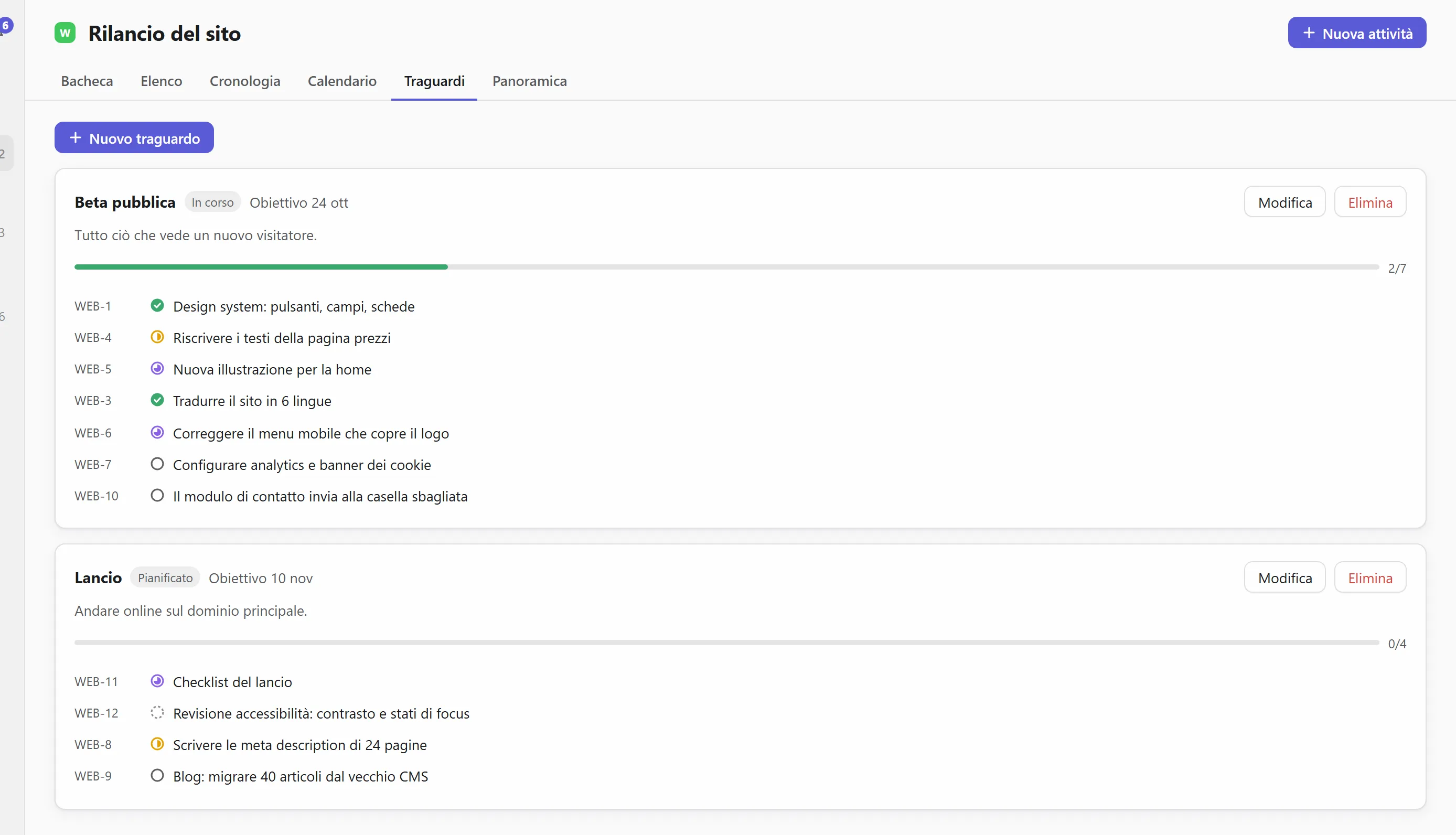Click the in-progress status icon for WEB-8
The width and height of the screenshot is (1456, 835).
(x=157, y=744)
